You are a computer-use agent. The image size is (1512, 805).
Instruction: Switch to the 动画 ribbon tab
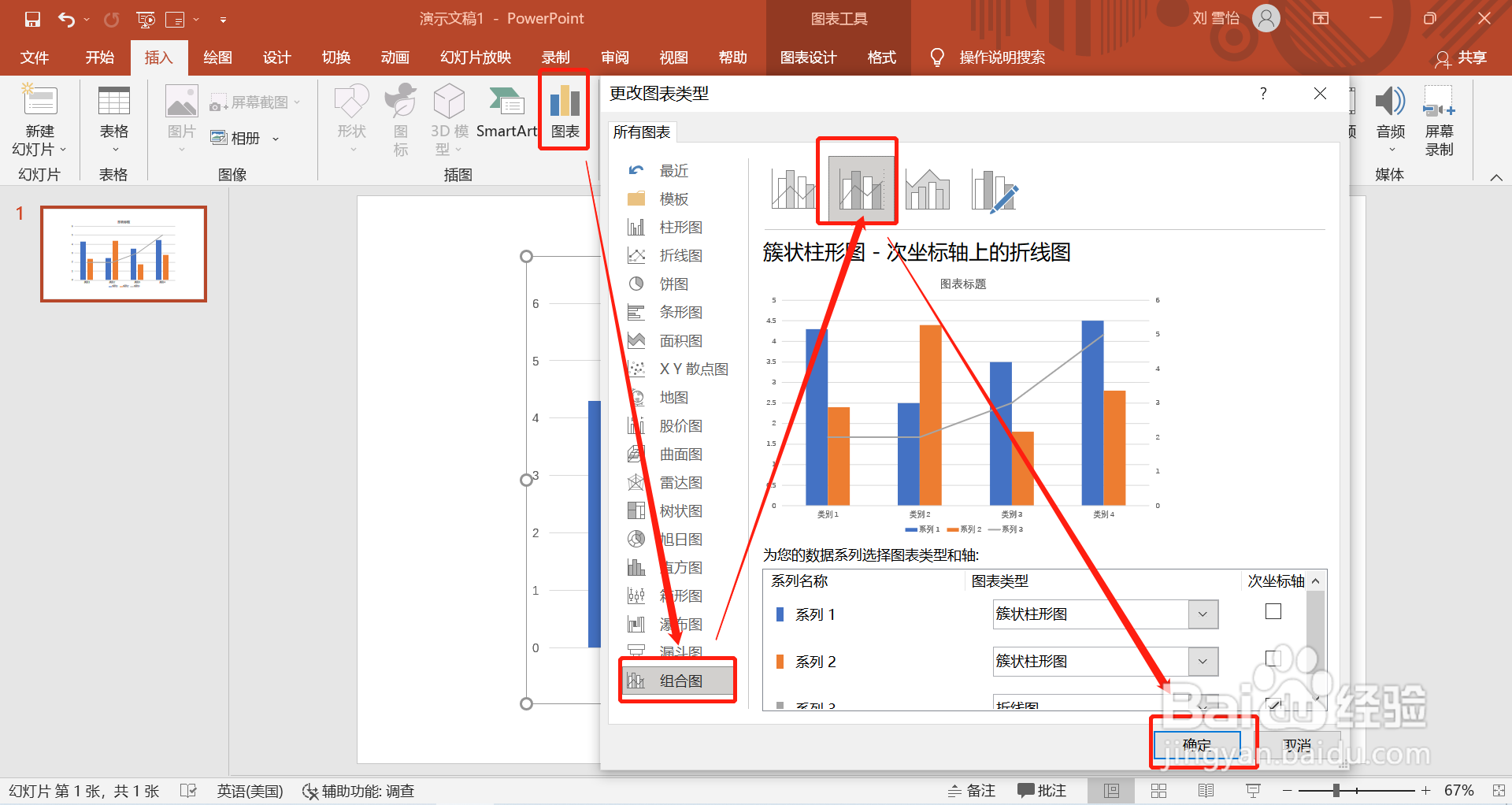[395, 57]
